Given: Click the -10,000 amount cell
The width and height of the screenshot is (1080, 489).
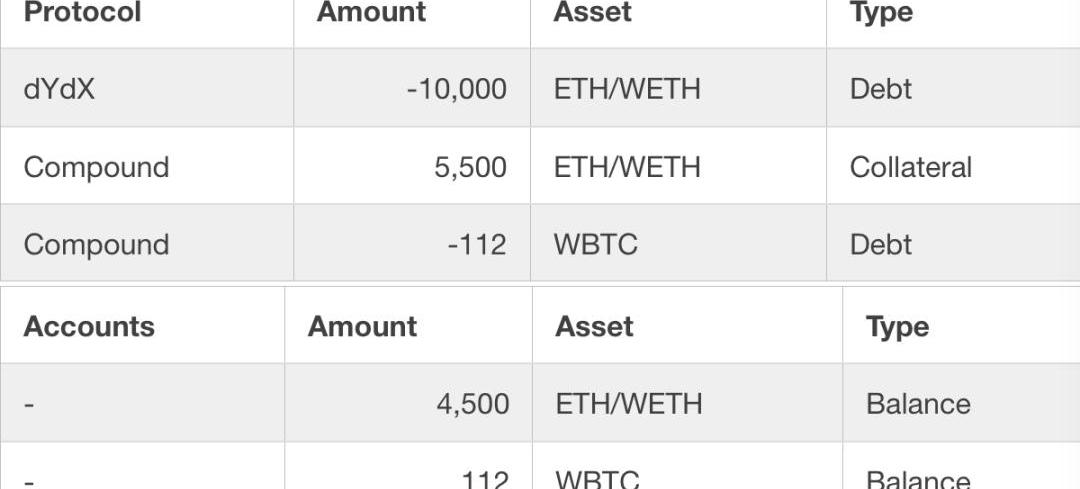Looking at the screenshot, I should [x=456, y=89].
